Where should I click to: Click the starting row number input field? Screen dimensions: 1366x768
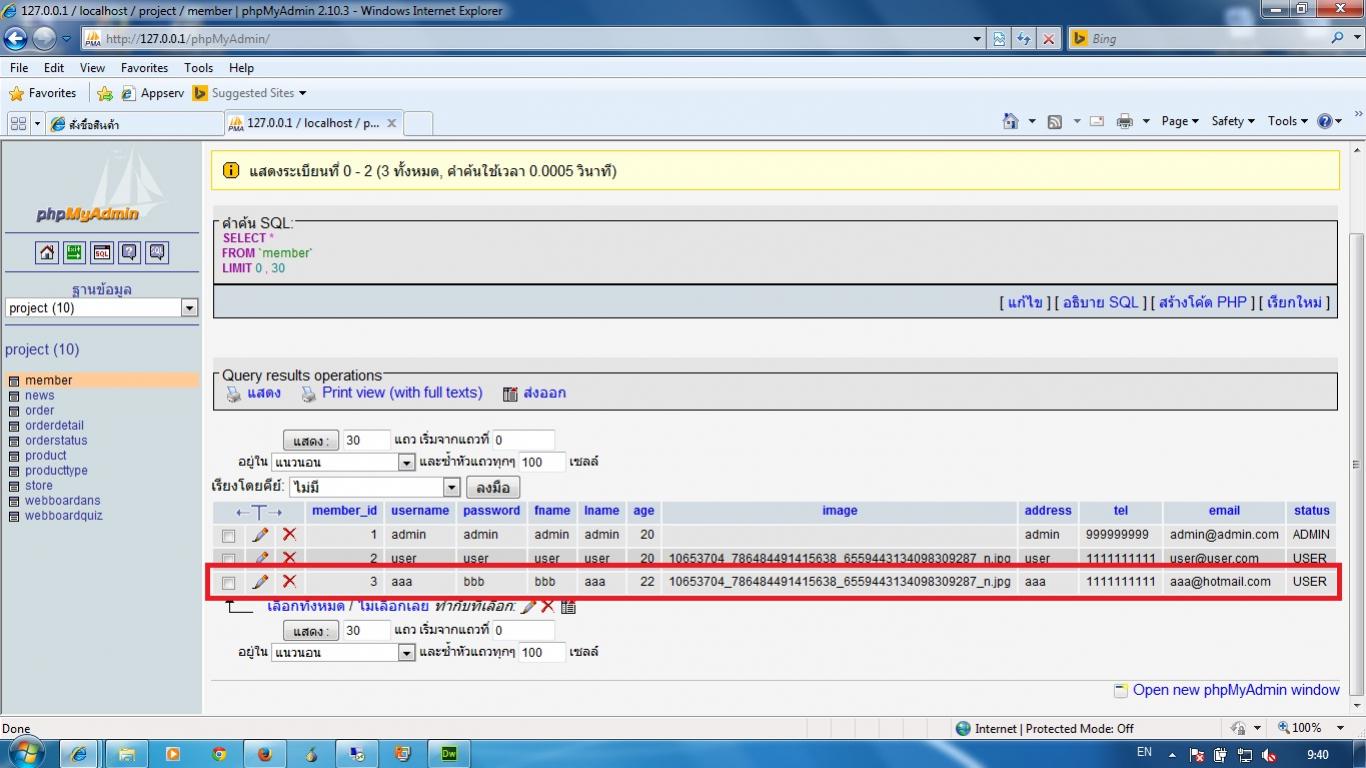[523, 440]
